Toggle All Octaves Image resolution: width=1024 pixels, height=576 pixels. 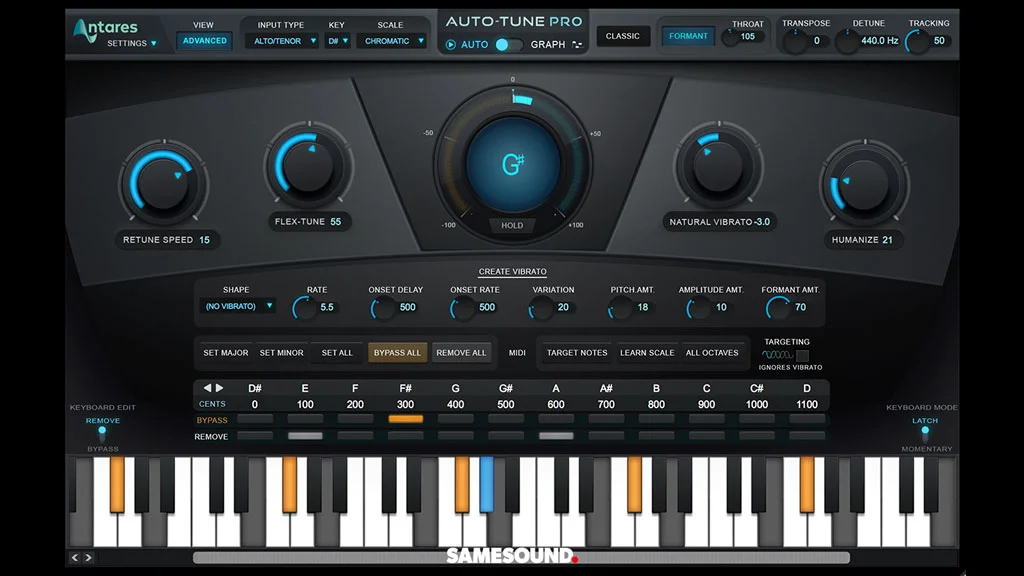[712, 353]
